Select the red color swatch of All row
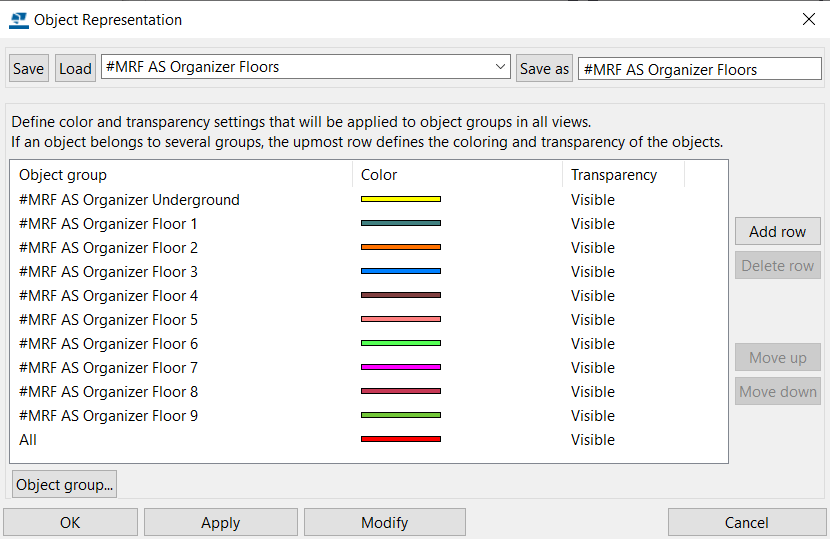 [x=401, y=439]
